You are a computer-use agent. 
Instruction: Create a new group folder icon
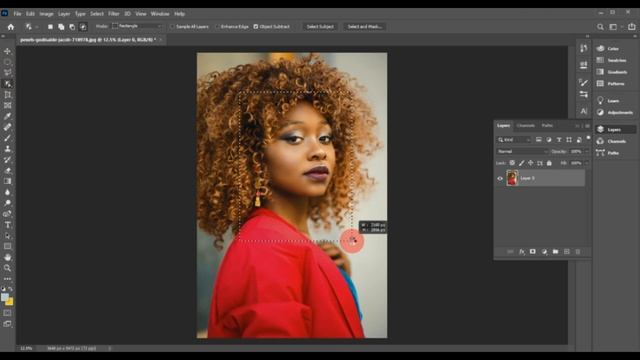[556, 252]
